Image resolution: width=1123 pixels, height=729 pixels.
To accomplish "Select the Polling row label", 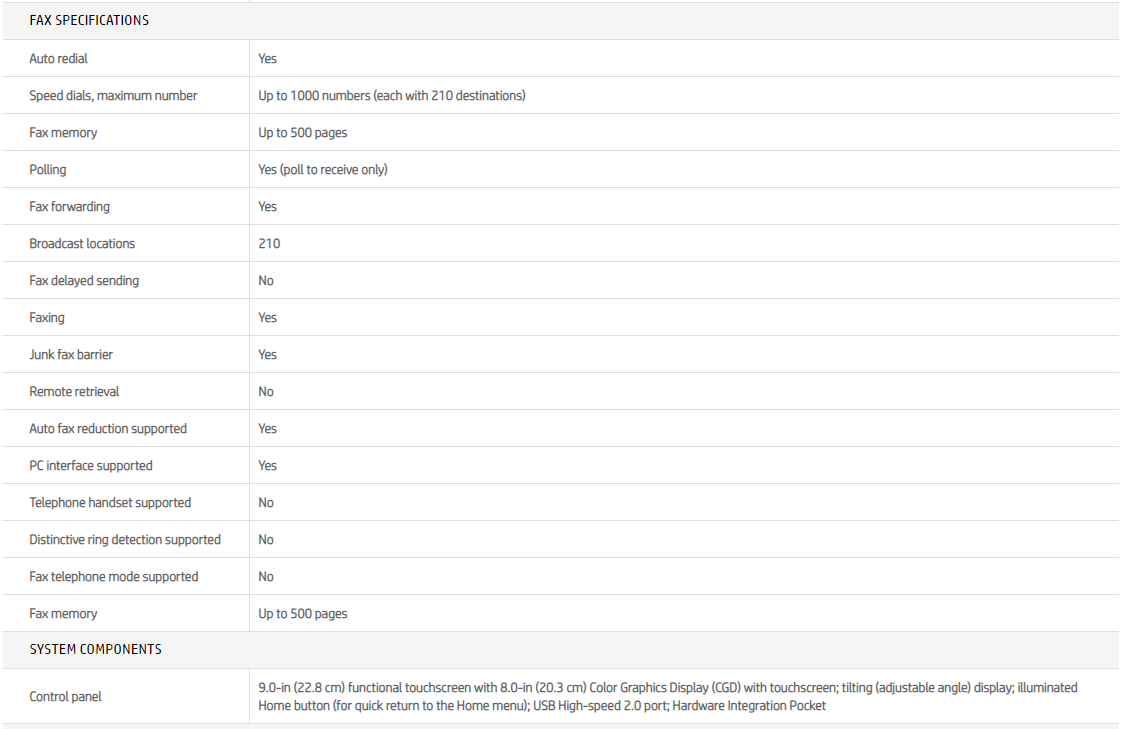I will coord(48,170).
